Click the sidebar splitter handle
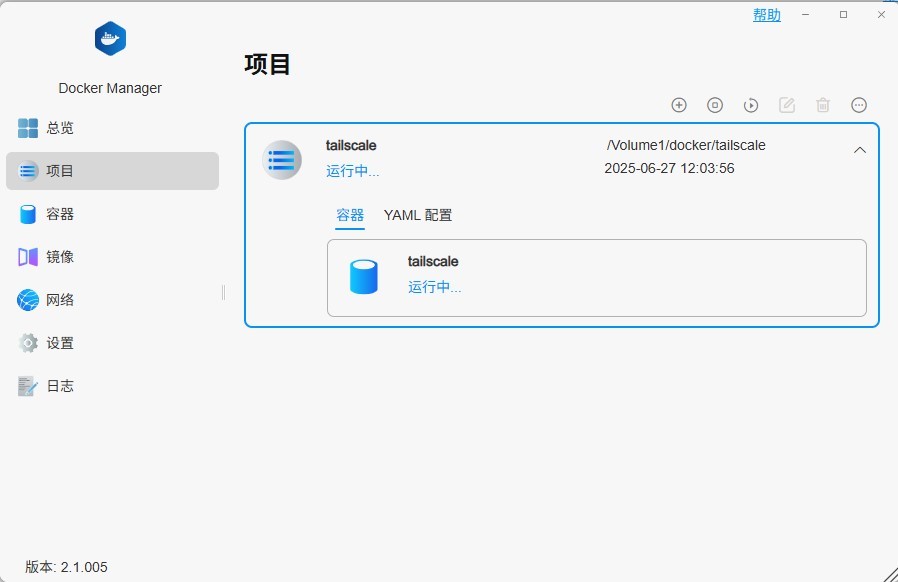898x582 pixels. (x=223, y=293)
